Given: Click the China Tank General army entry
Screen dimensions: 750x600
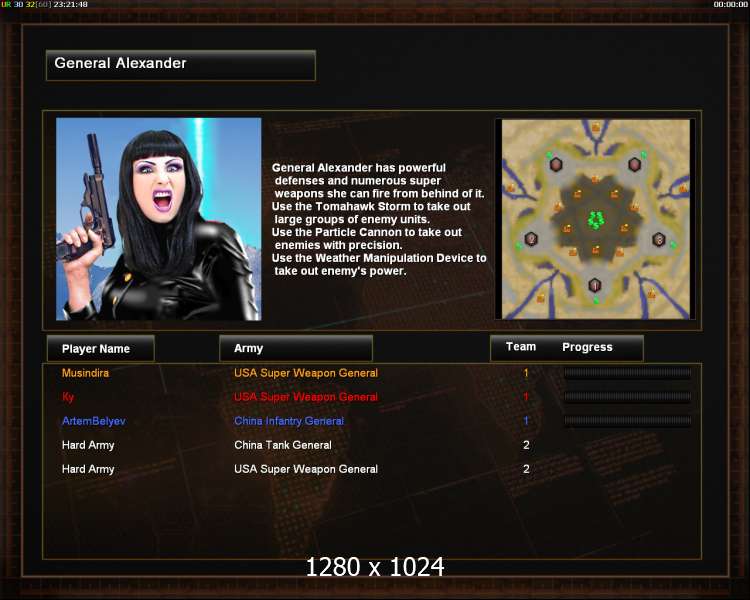Looking at the screenshot, I should coord(283,445).
